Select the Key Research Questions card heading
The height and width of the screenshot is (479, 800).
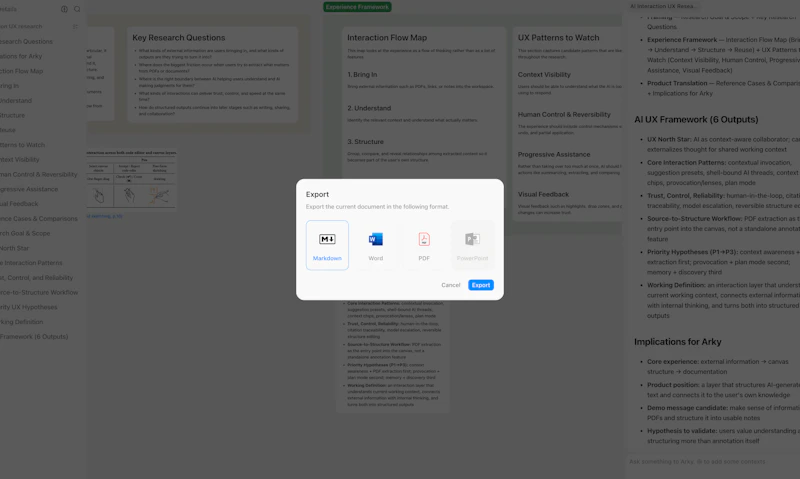tap(179, 38)
